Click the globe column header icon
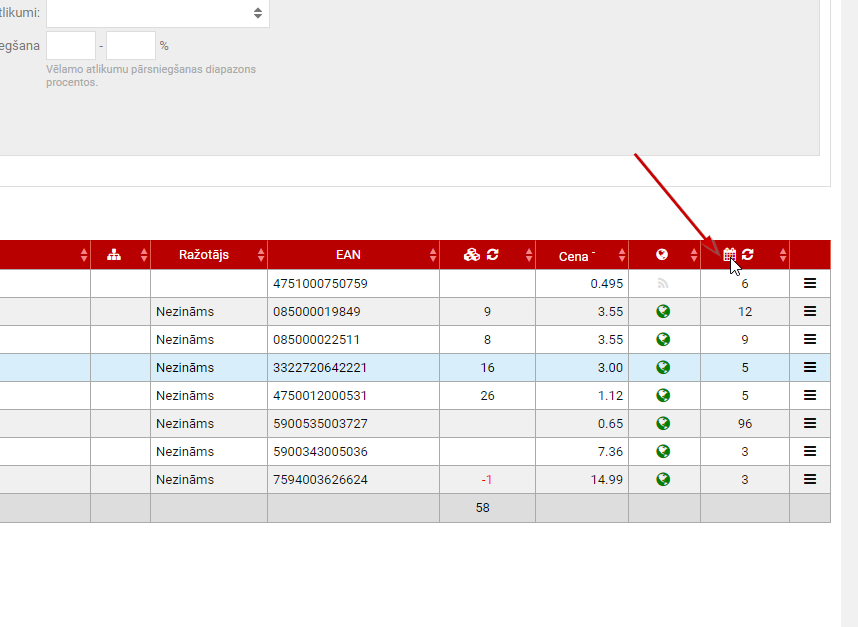Image resolution: width=858 pixels, height=627 pixels. pos(661,255)
